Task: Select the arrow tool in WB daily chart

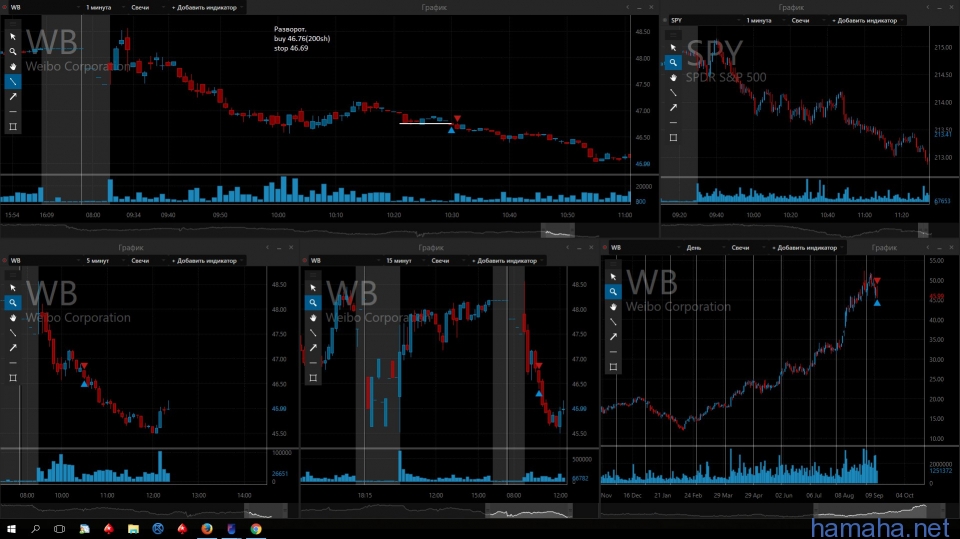Action: pos(613,337)
